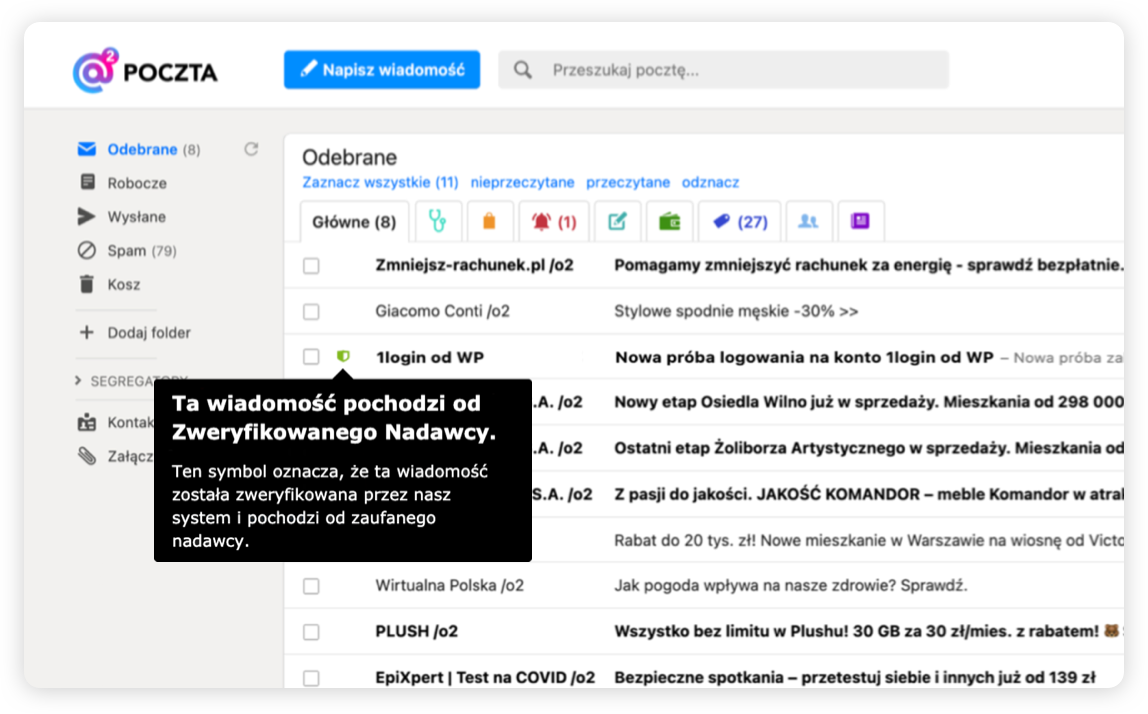The height and width of the screenshot is (714, 1148).
Task: Check the EpiXpert message checkbox
Action: 311,677
